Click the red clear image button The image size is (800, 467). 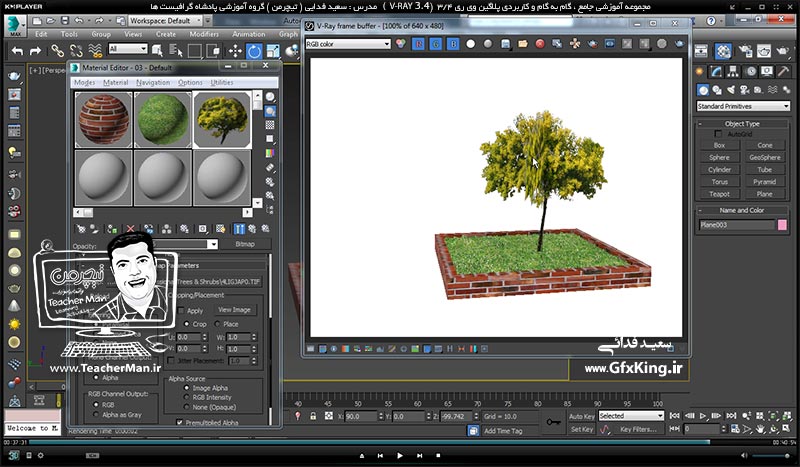(x=540, y=44)
